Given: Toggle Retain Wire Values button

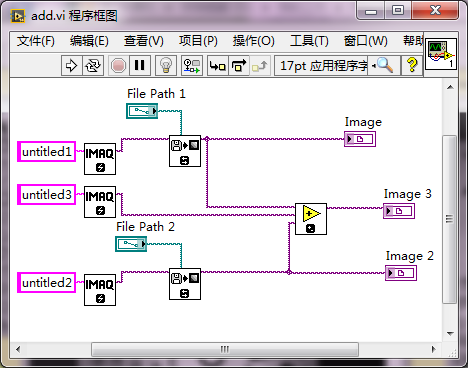Looking at the screenshot, I should coord(192,65).
